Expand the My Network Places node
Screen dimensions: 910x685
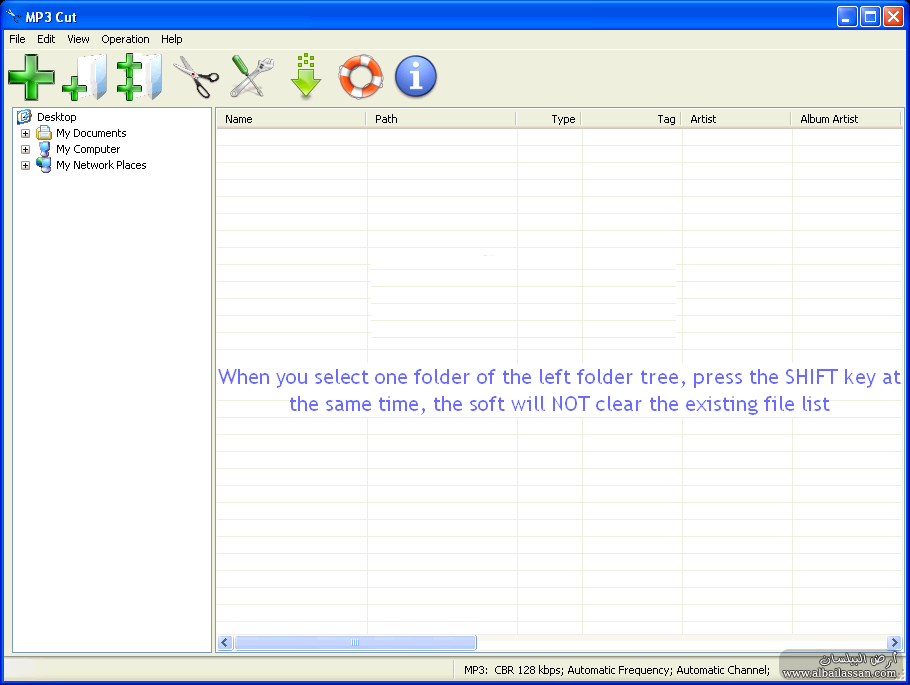click(25, 165)
